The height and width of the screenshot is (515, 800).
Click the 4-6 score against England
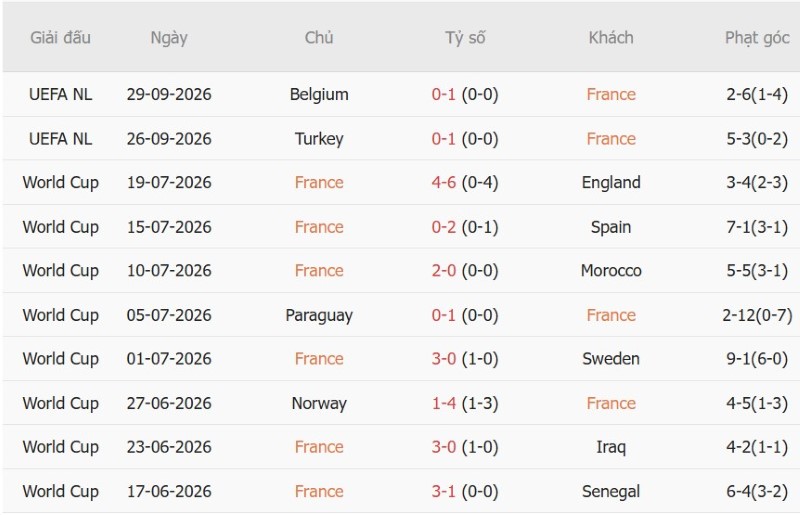[x=443, y=183]
